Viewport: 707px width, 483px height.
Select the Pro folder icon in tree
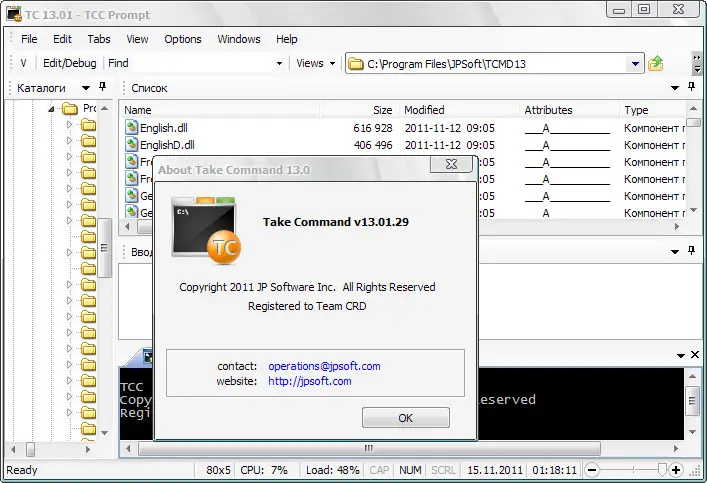tap(70, 109)
